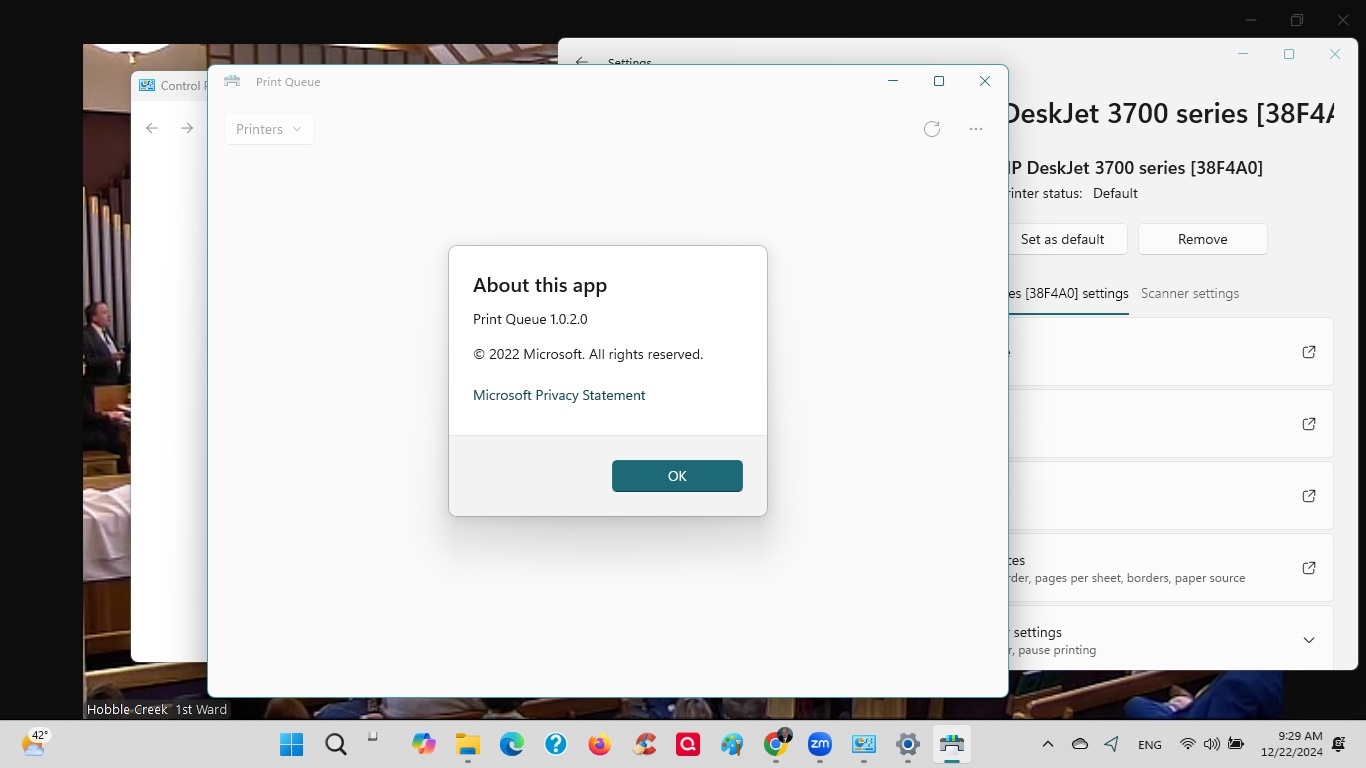Click the speaker volume tray icon

1212,744
